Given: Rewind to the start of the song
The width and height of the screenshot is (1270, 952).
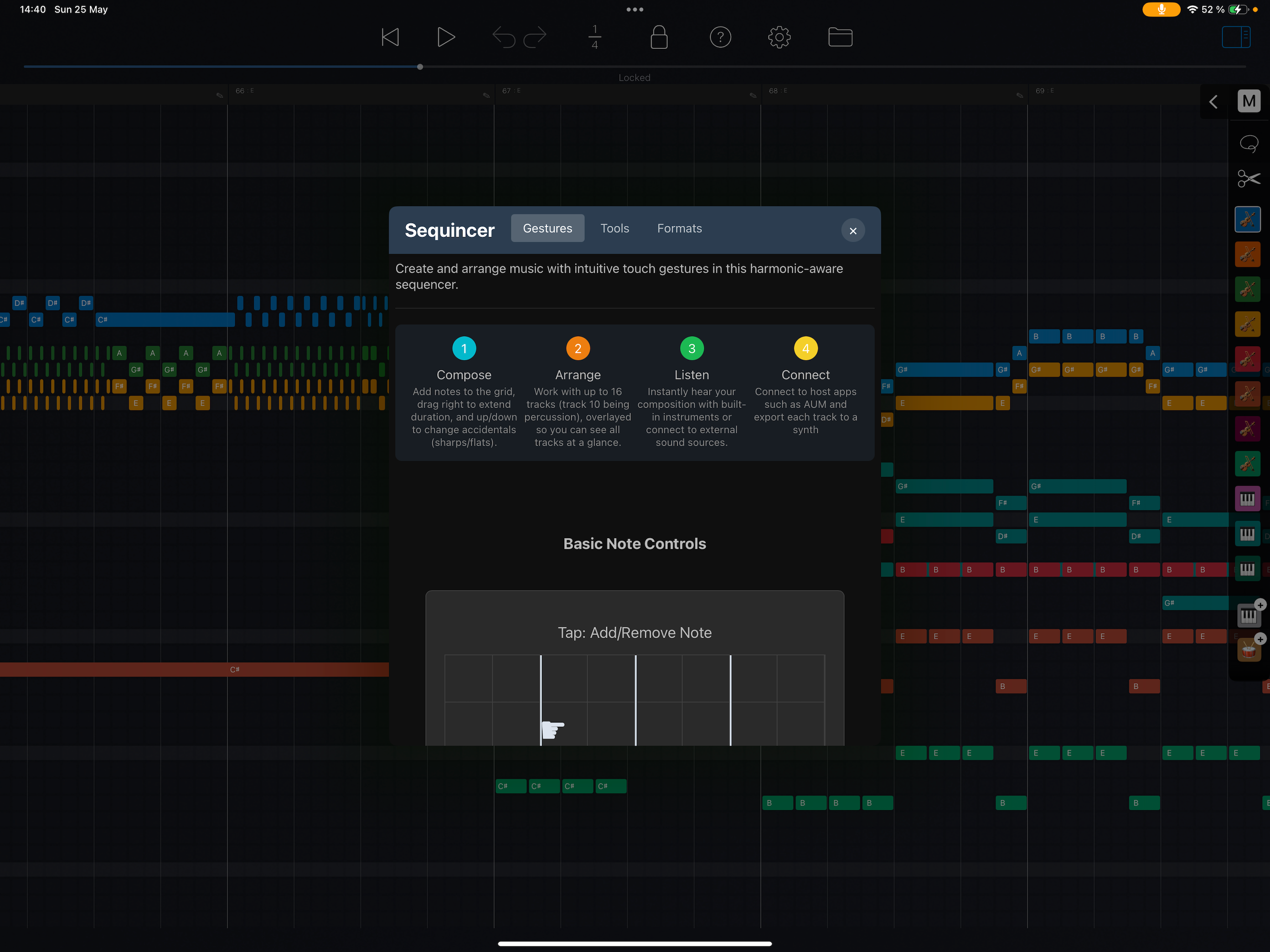Looking at the screenshot, I should (x=390, y=38).
